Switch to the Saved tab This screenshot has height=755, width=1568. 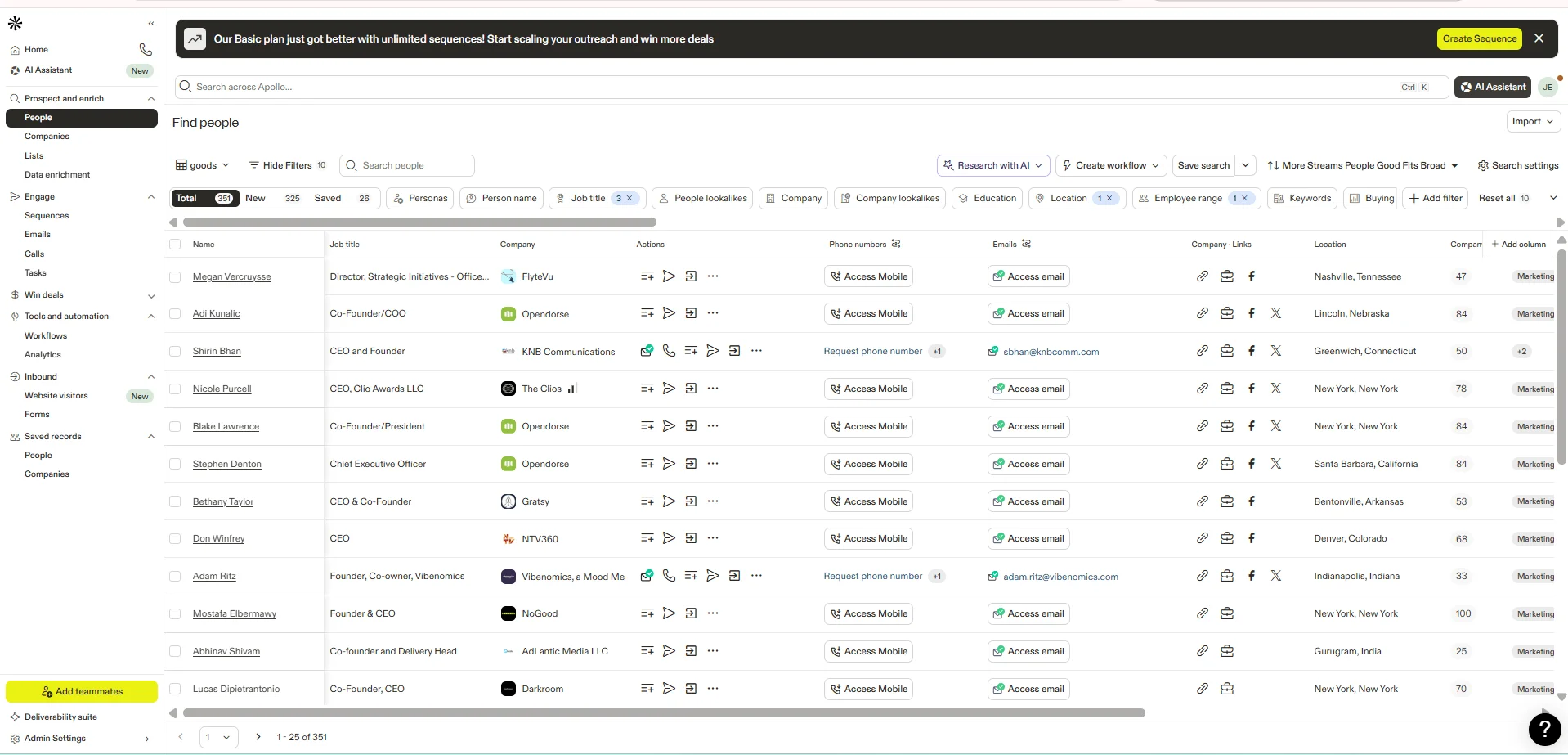pyautogui.click(x=328, y=198)
